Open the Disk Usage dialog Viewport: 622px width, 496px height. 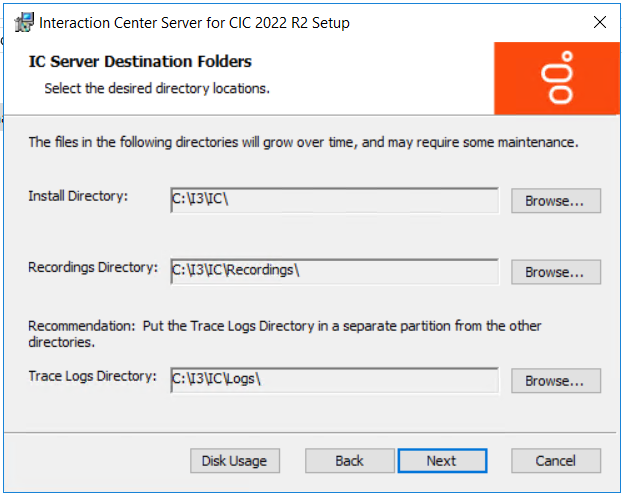click(235, 461)
